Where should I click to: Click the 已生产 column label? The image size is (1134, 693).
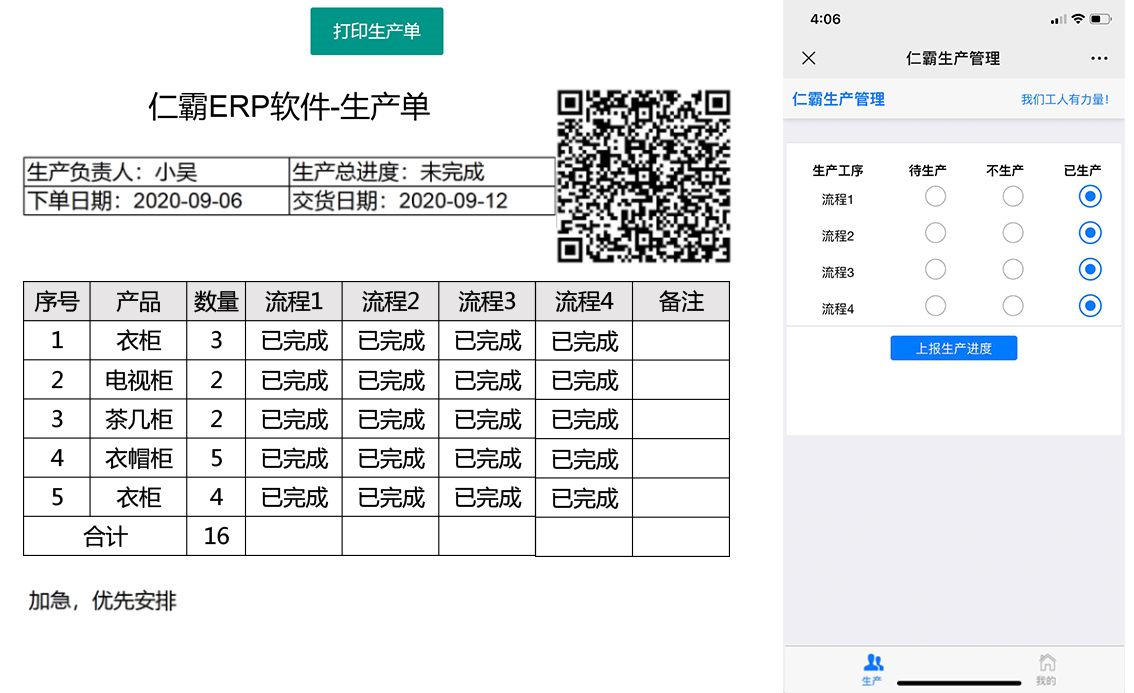point(1082,171)
